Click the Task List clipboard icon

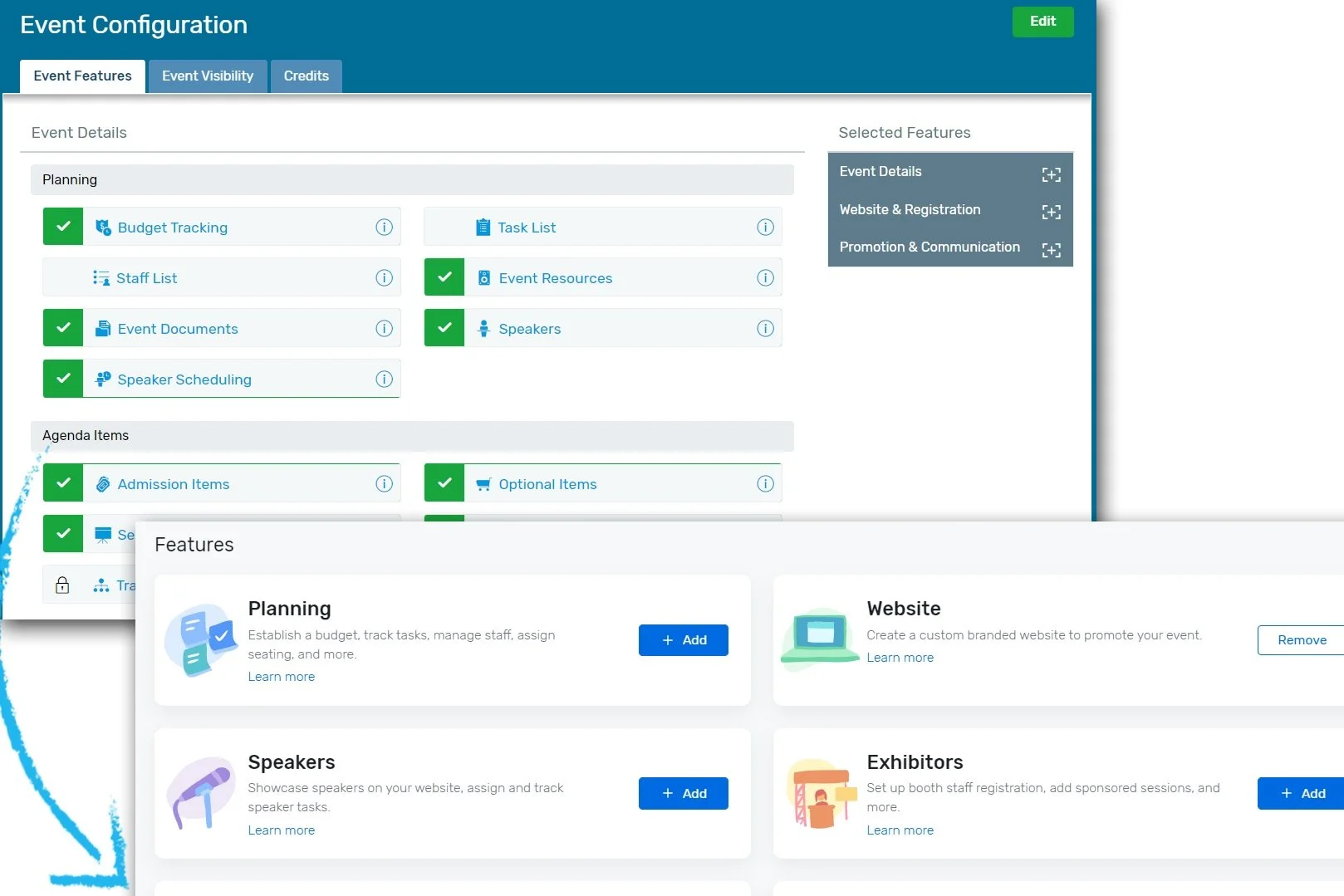coord(483,227)
